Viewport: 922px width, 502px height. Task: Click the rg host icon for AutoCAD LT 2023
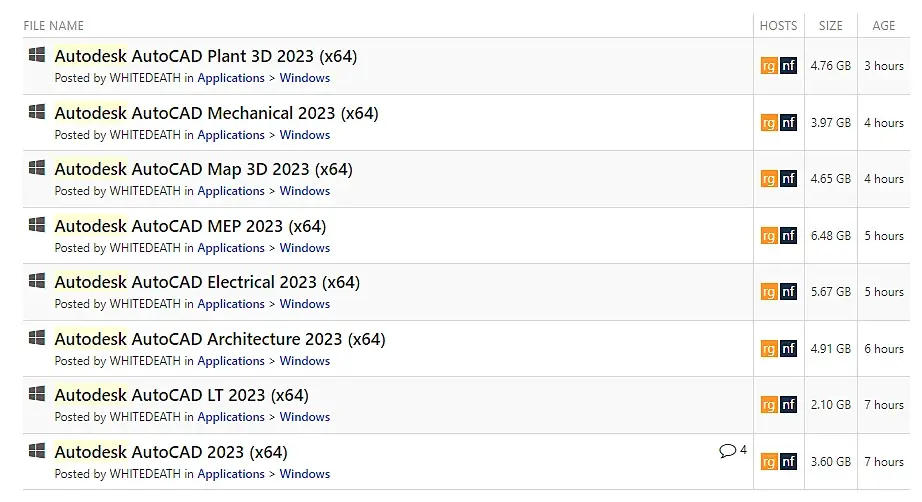(x=769, y=405)
